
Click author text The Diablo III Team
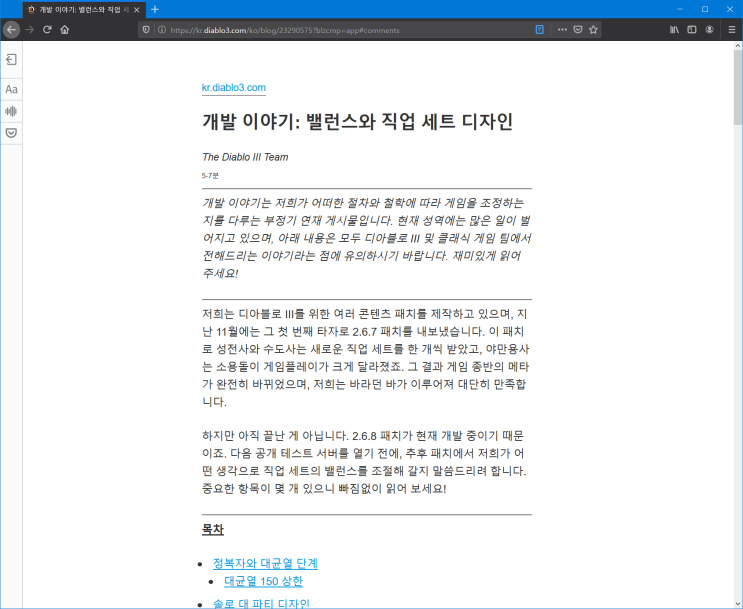point(245,157)
